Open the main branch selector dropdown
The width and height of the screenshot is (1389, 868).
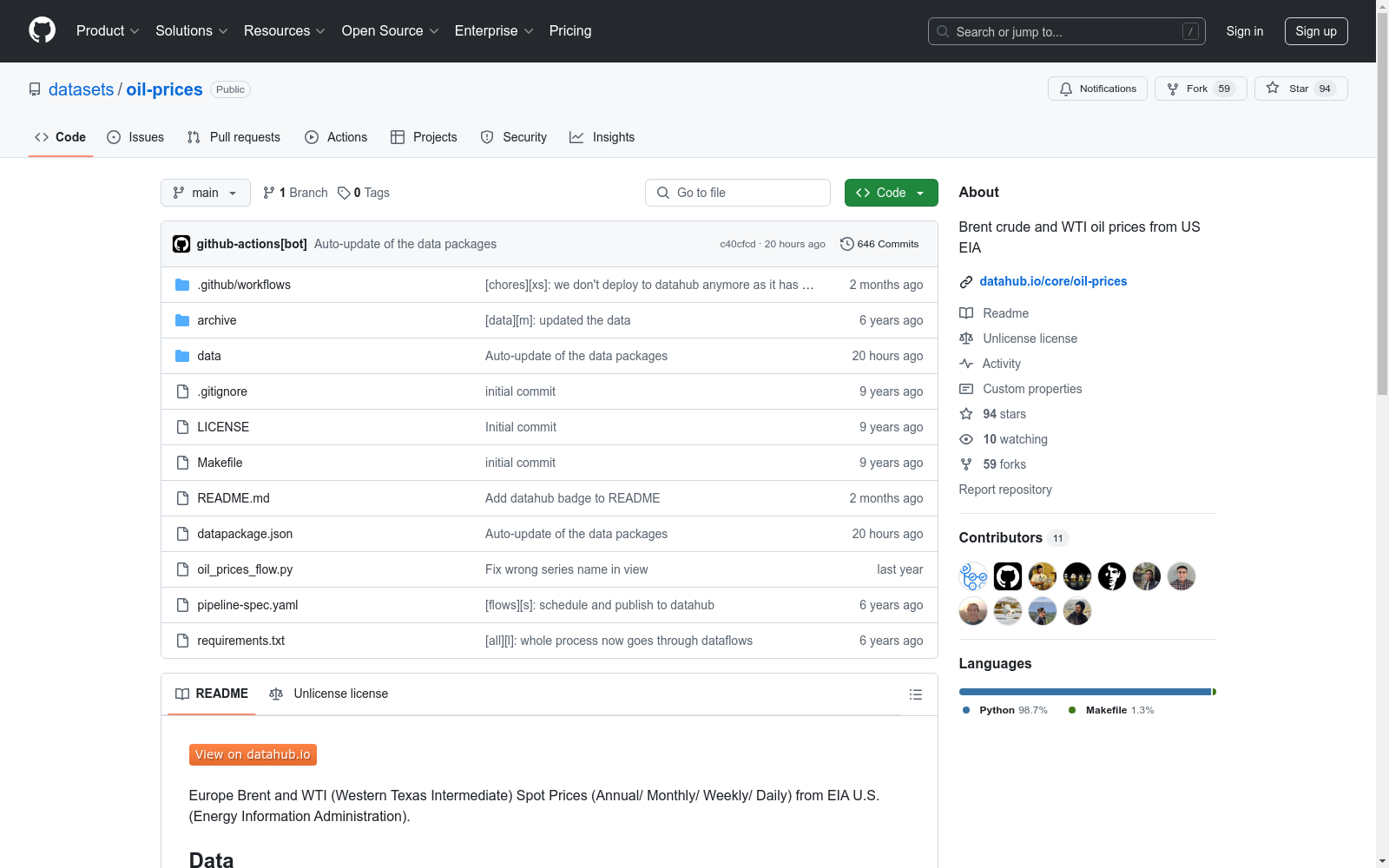pyautogui.click(x=206, y=193)
